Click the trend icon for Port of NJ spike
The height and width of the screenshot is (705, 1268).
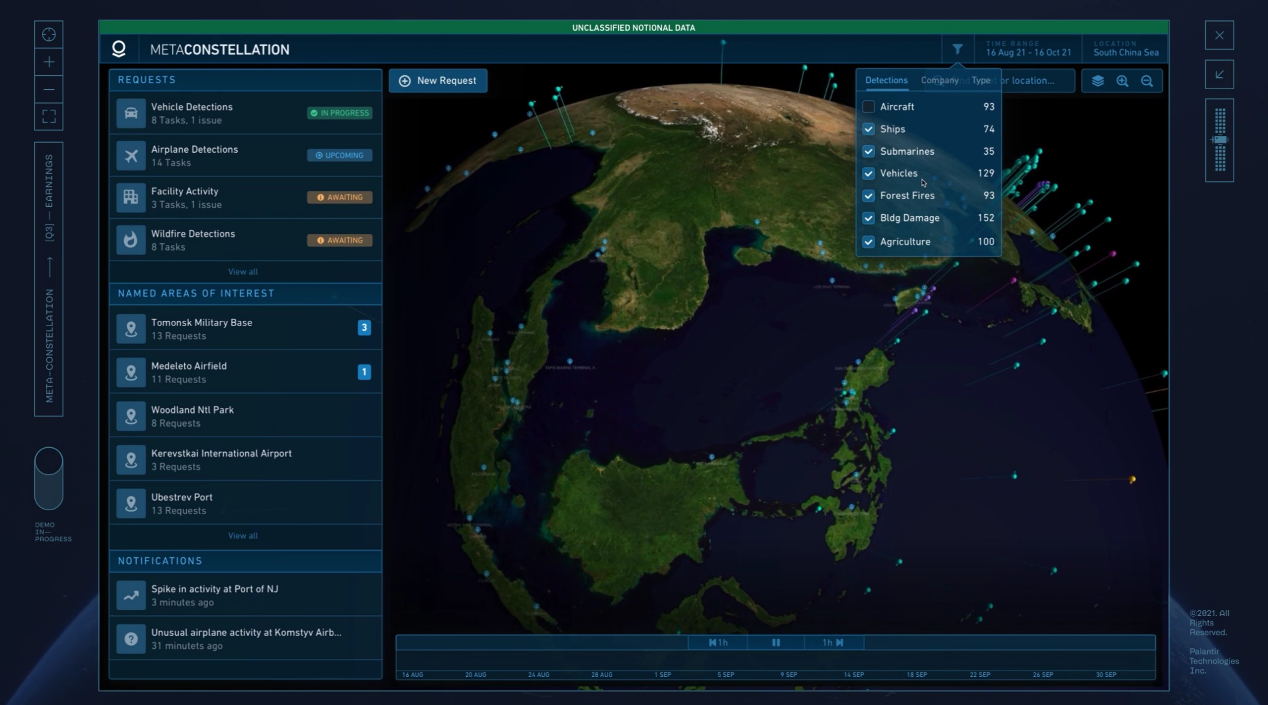131,595
